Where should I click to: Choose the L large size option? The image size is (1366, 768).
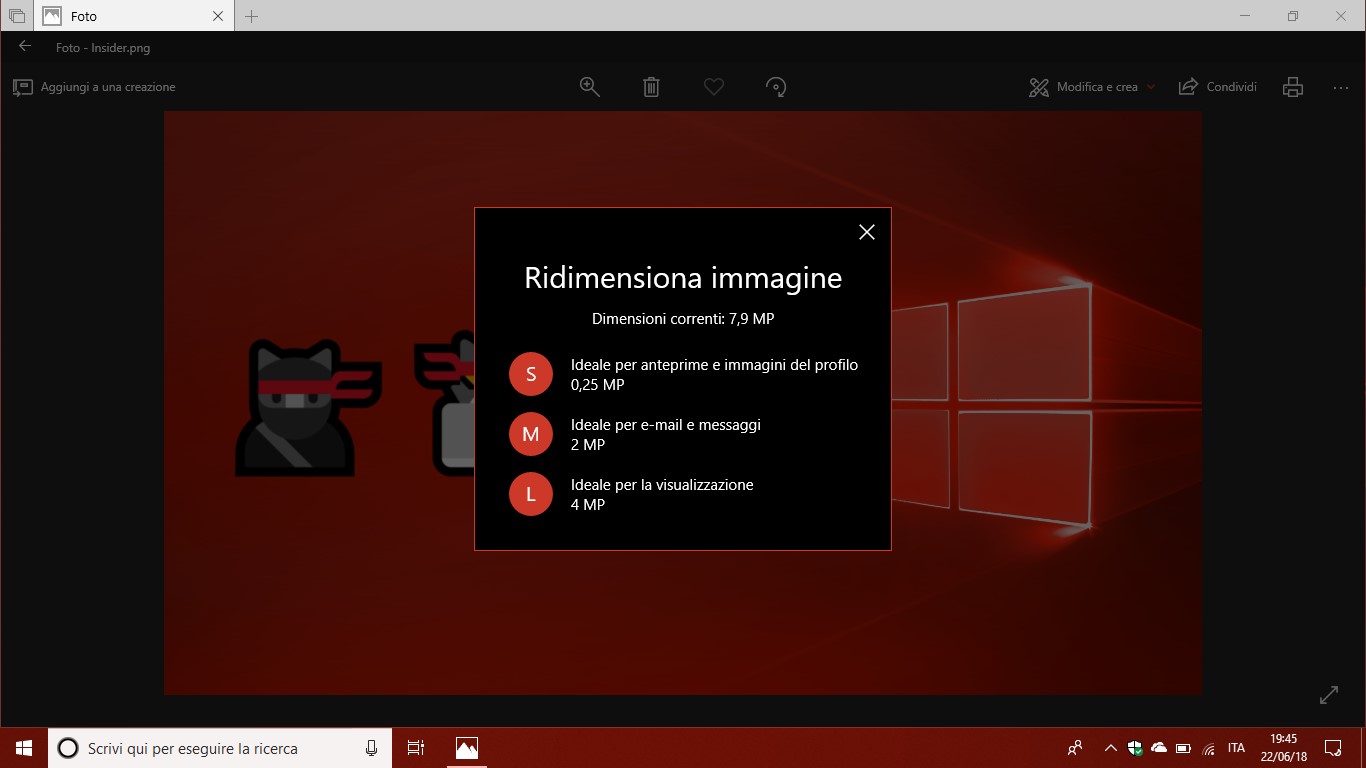pyautogui.click(x=531, y=494)
